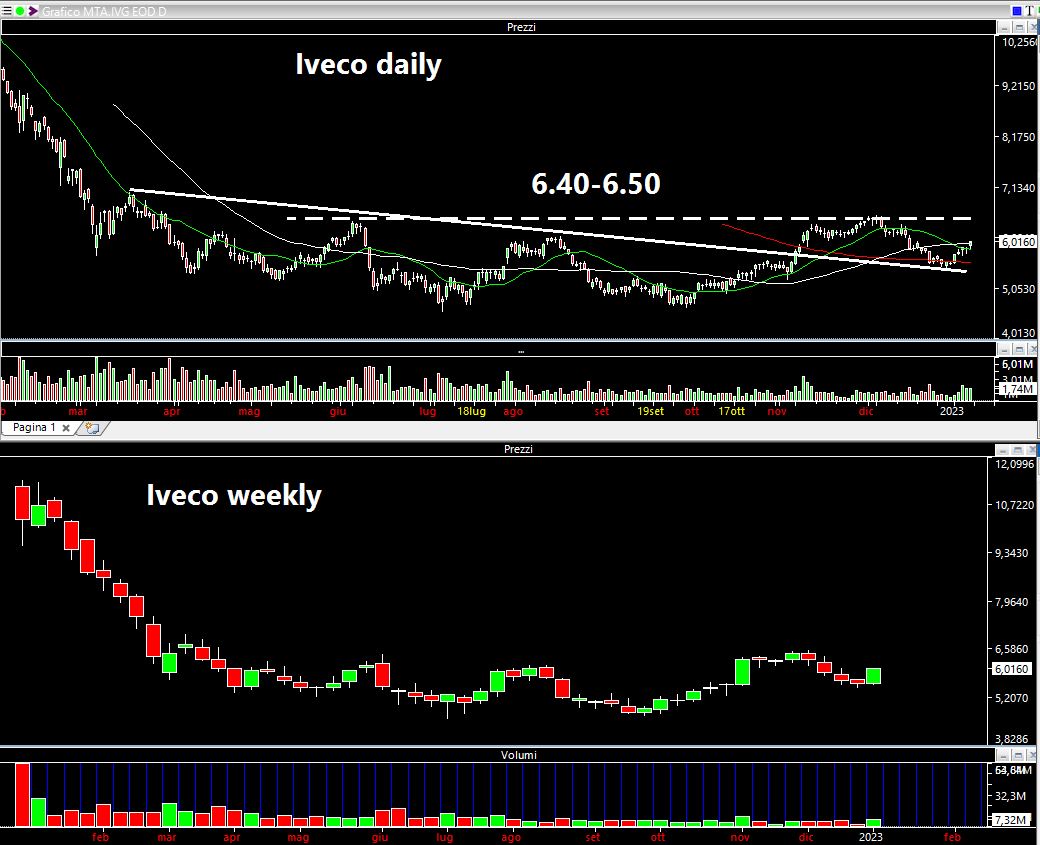Click the 6,0160 last price tag on weekly chart
Image resolution: width=1040 pixels, height=845 pixels.
coord(1011,669)
